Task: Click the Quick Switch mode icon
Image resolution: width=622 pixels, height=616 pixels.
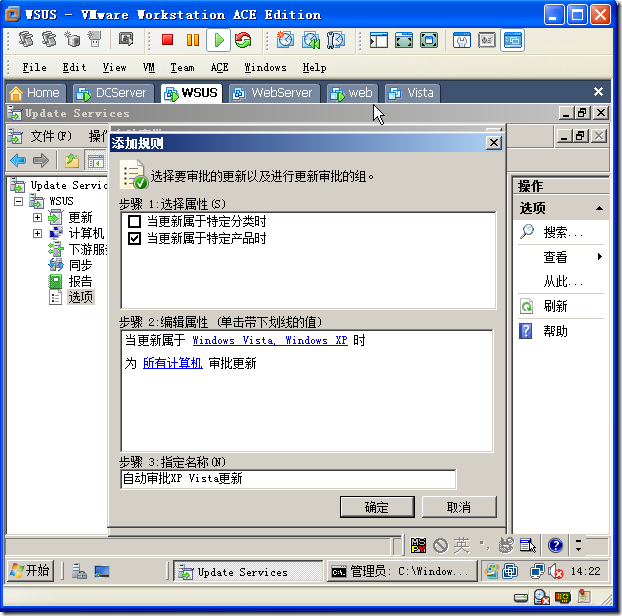Action: tap(429, 40)
